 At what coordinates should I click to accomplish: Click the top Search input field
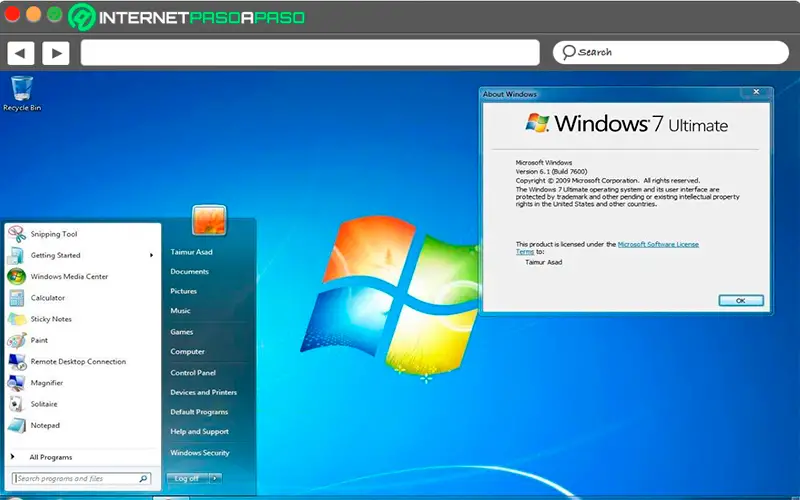[x=671, y=52]
